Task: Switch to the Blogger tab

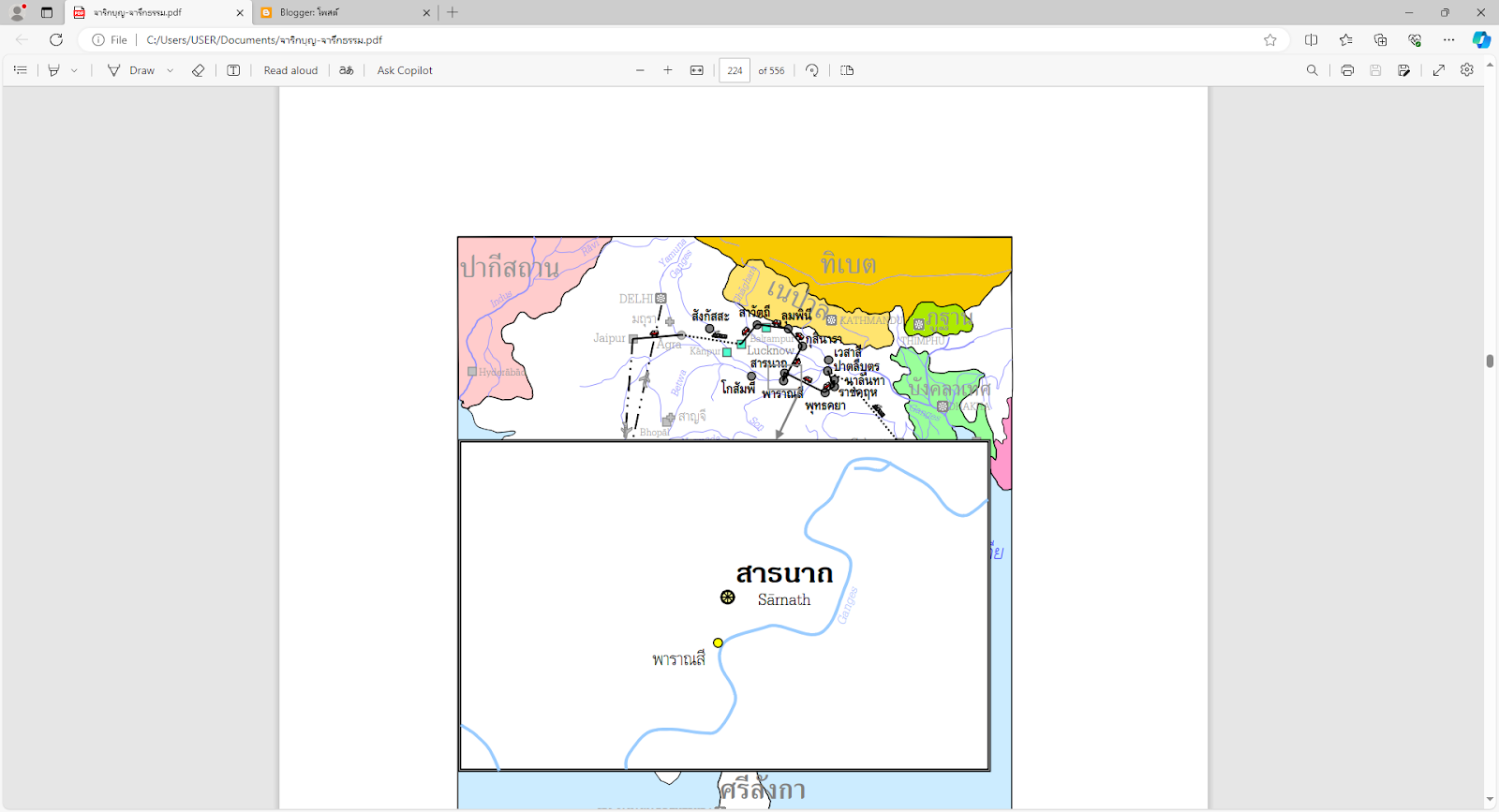Action: pos(343,12)
